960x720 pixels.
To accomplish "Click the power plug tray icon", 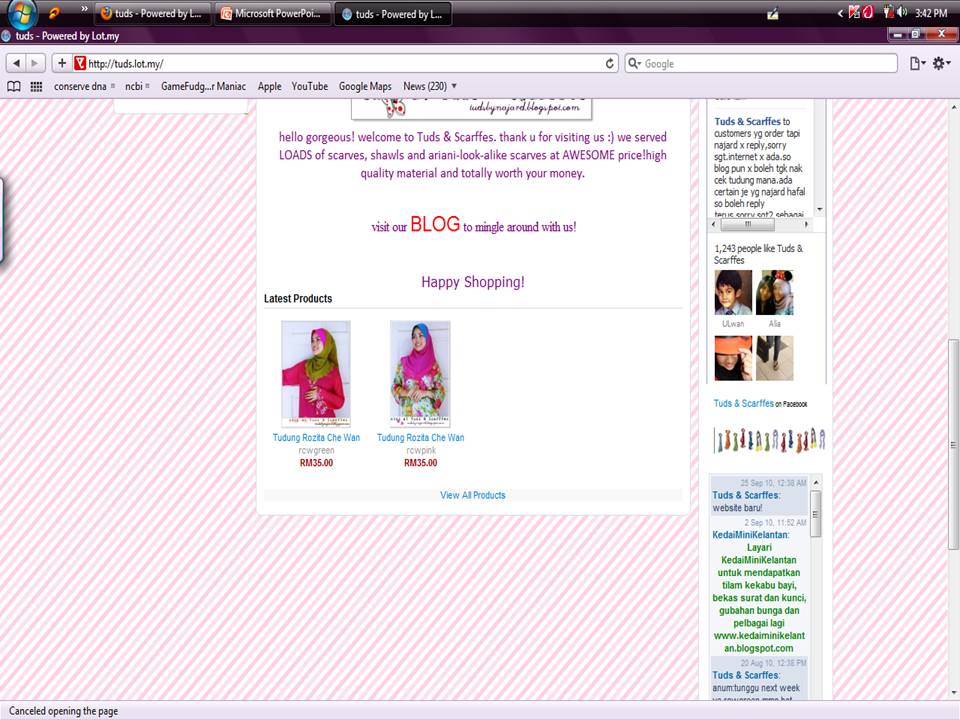I will click(x=888, y=12).
